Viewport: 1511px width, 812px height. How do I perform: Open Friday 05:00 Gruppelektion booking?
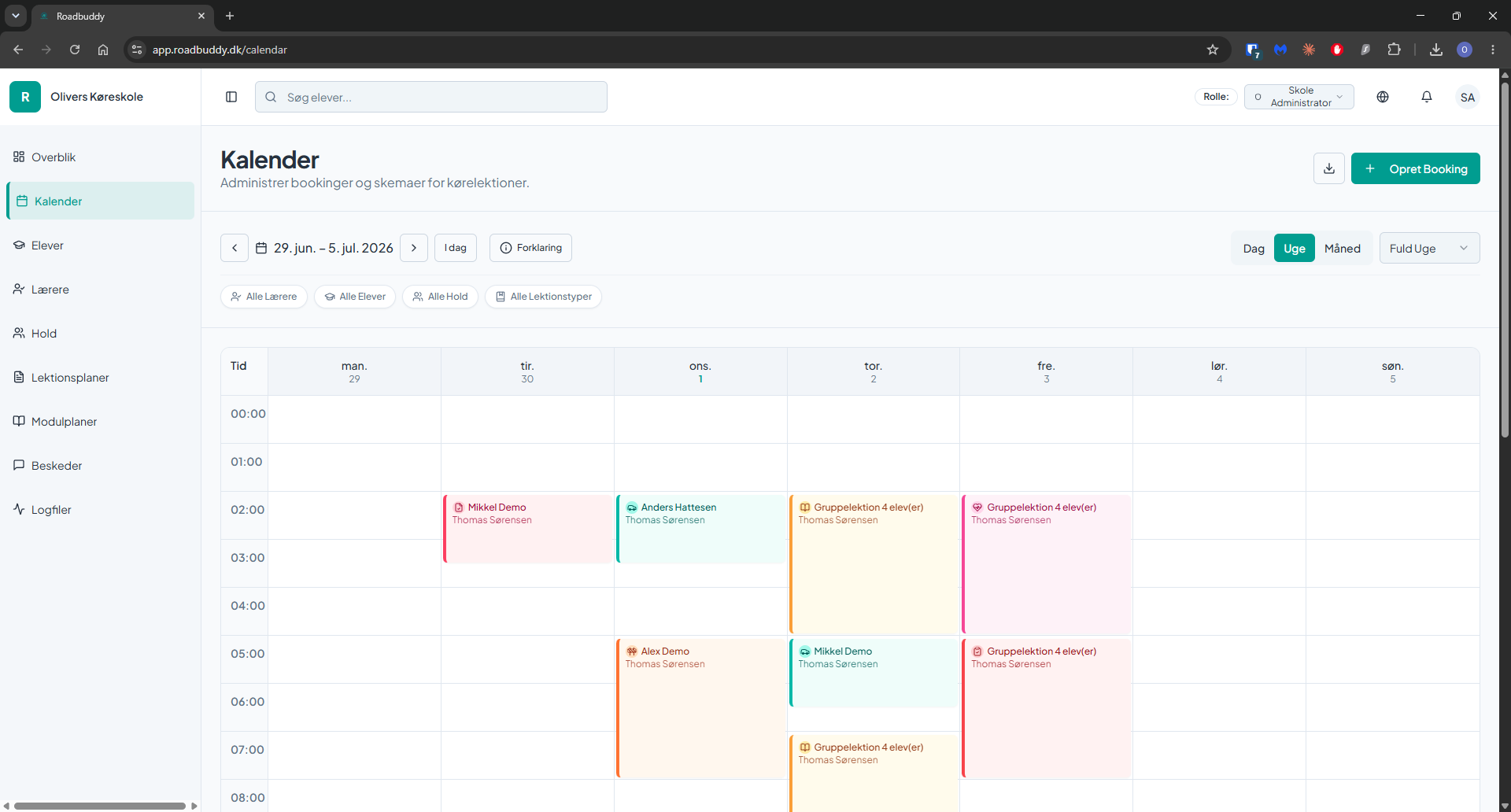coord(1047,708)
